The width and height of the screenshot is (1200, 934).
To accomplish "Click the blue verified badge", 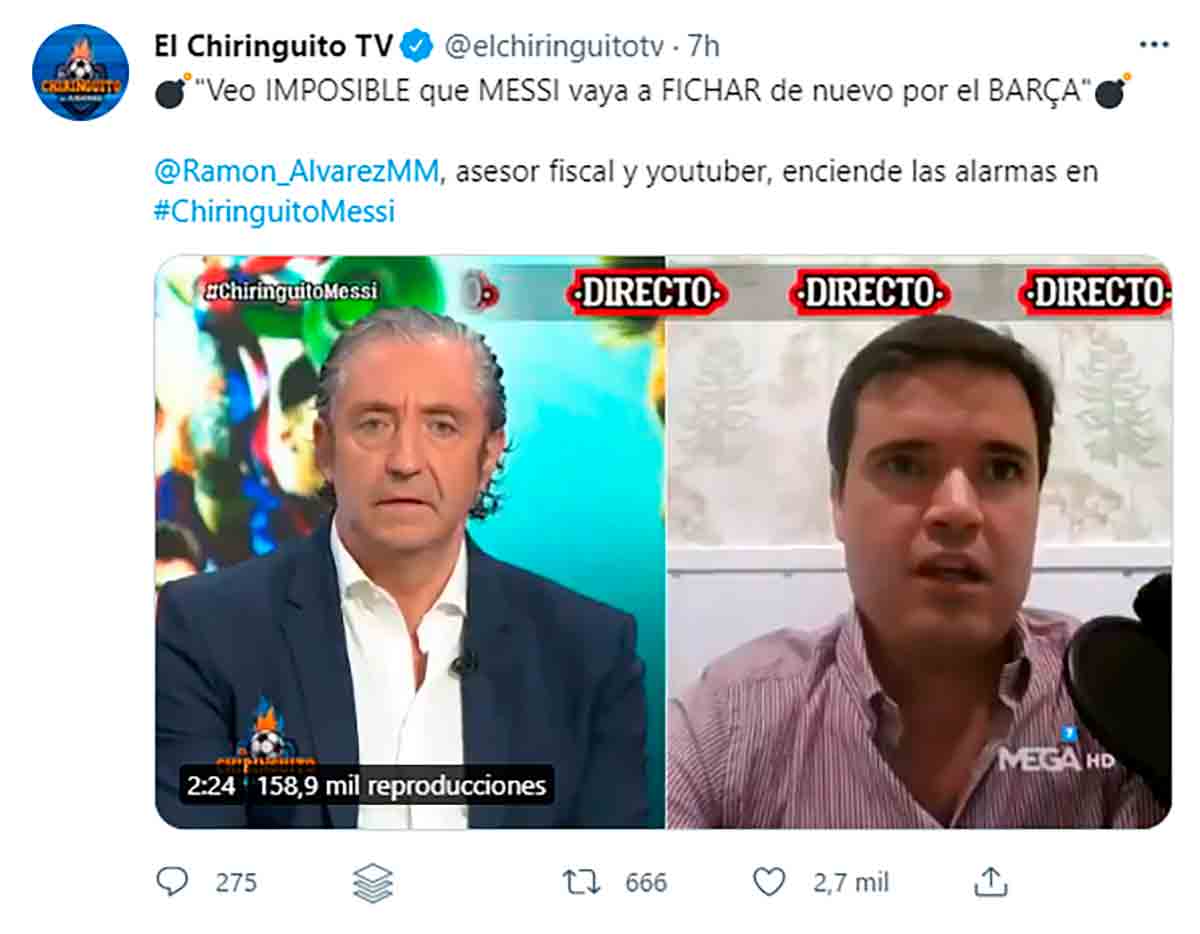I will coord(416,46).
